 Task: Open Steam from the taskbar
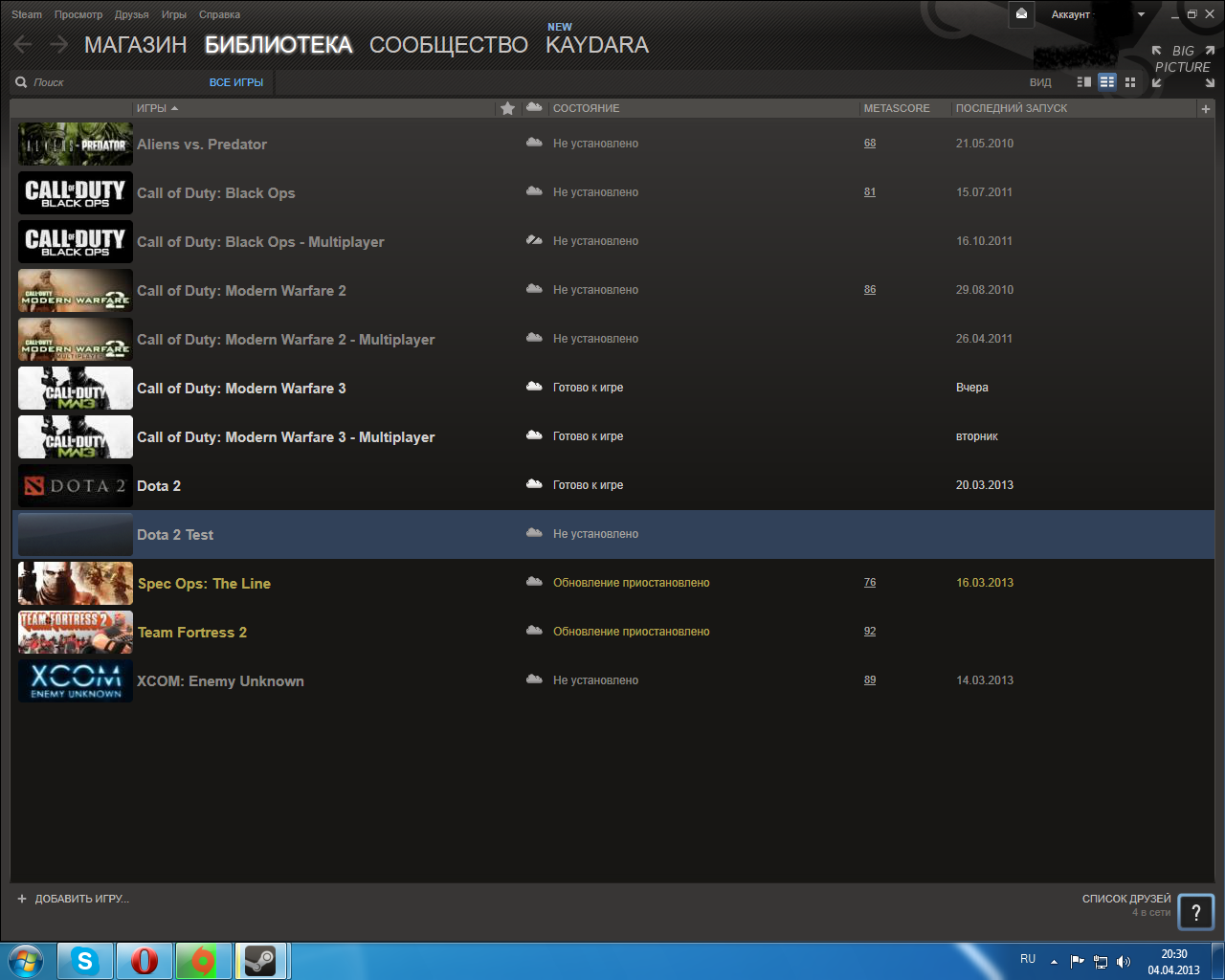tap(260, 961)
